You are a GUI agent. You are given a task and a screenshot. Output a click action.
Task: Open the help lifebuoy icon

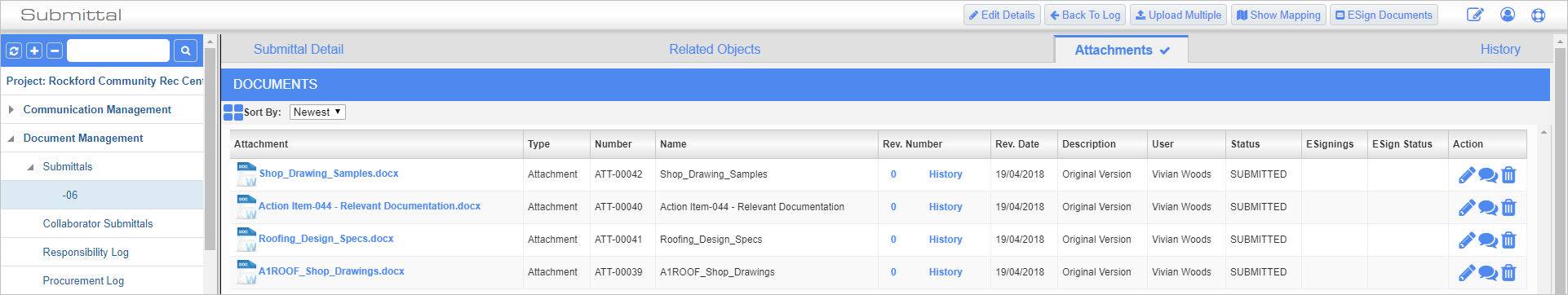[x=1539, y=15]
